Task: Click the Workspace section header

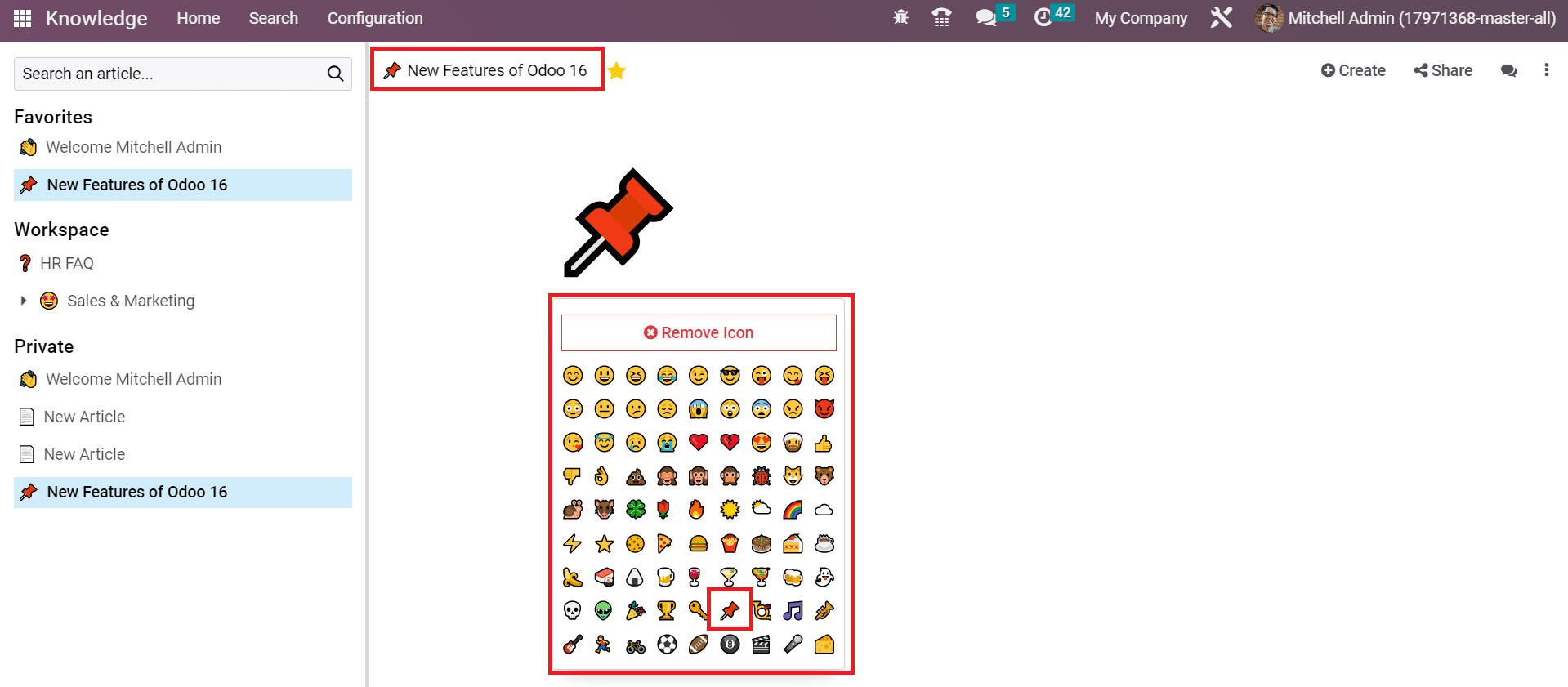Action: coord(61,230)
